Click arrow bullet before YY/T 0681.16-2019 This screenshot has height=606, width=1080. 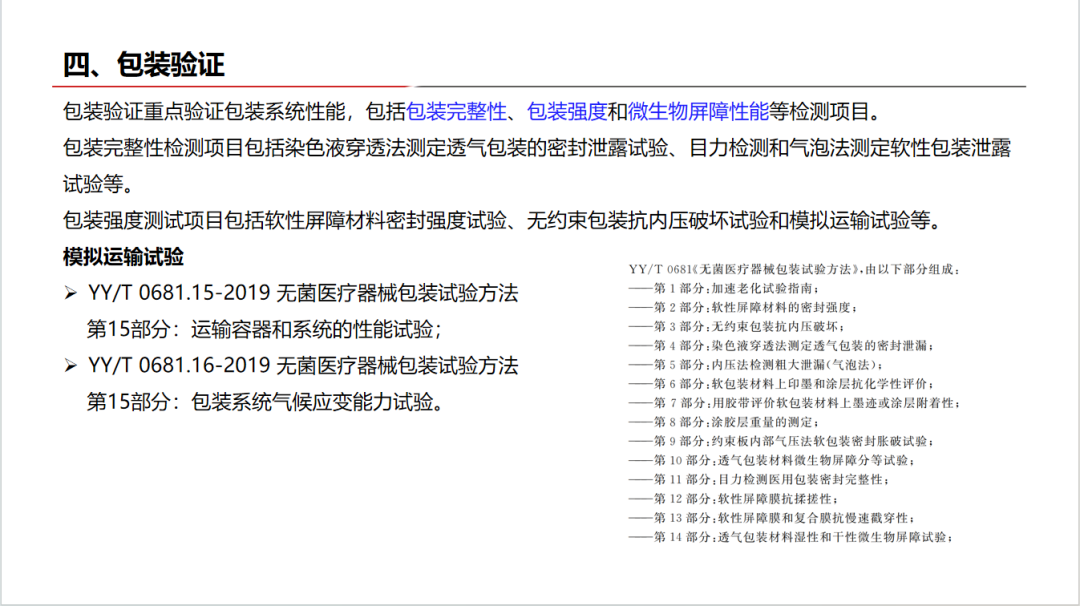(x=70, y=366)
